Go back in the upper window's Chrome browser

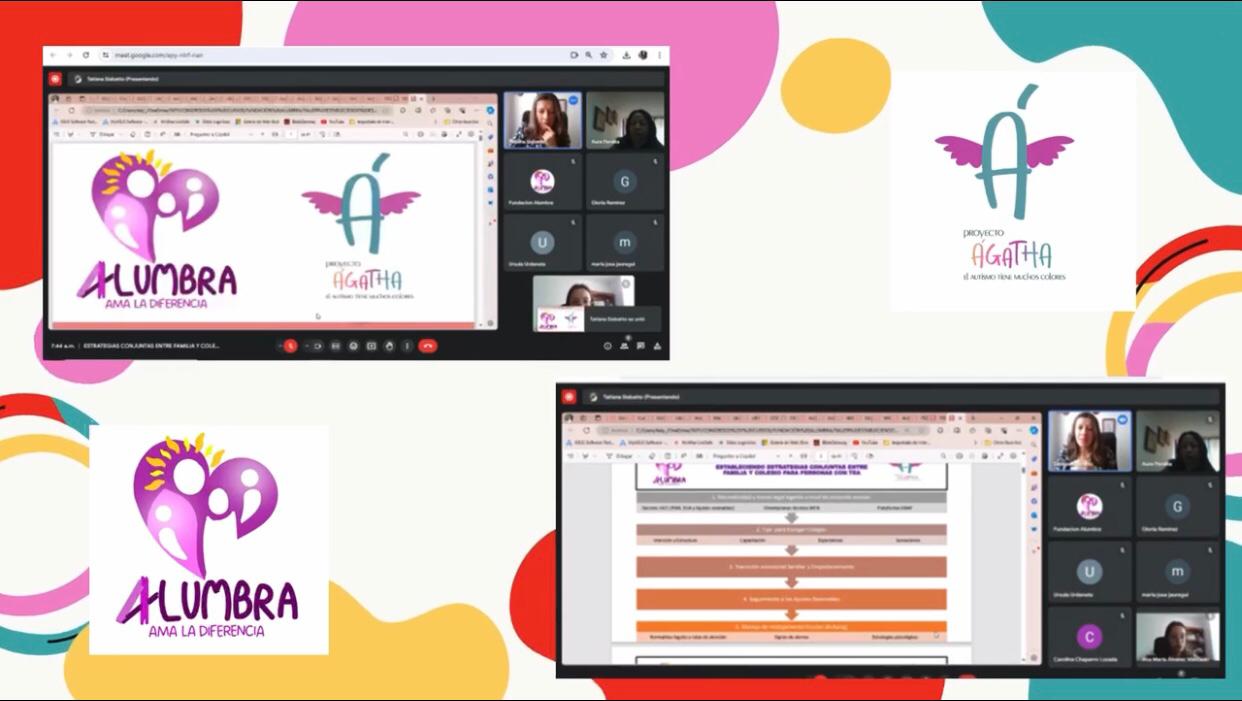(53, 55)
